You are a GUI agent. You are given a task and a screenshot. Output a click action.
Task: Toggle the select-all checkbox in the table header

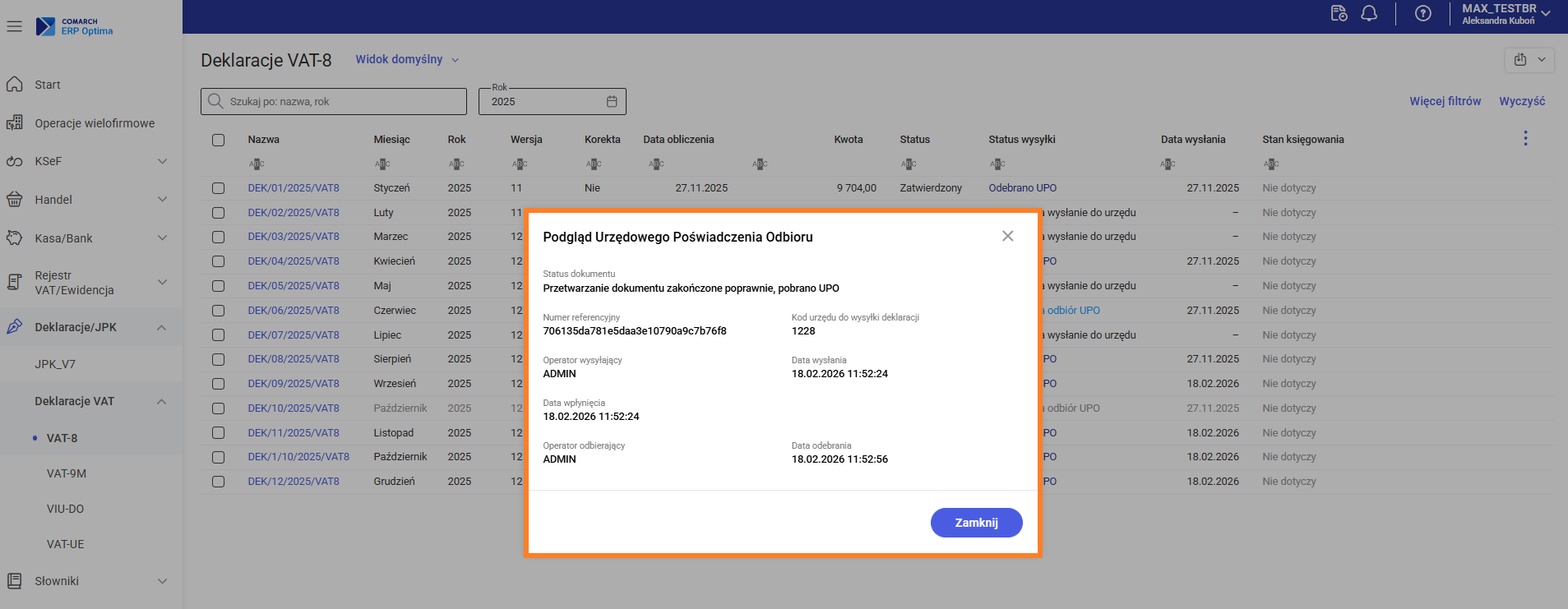tap(218, 140)
